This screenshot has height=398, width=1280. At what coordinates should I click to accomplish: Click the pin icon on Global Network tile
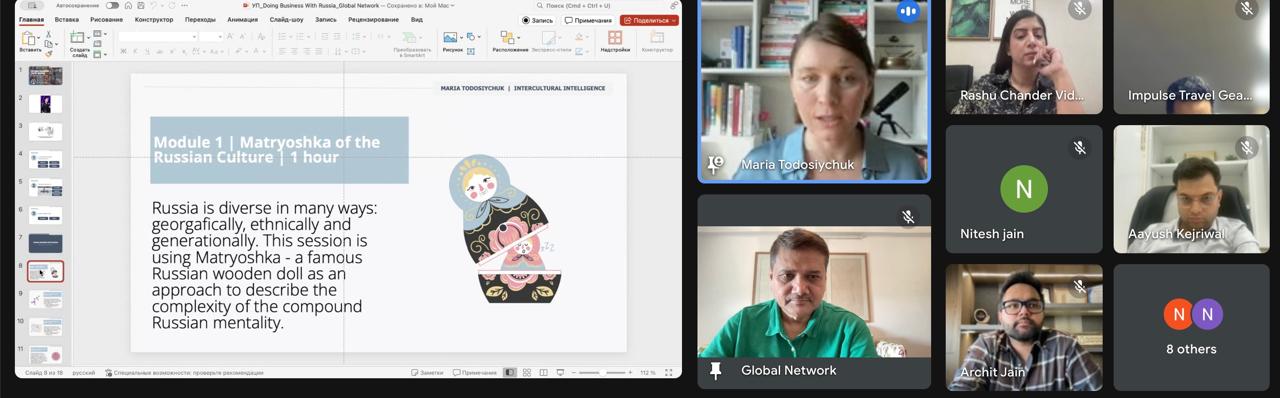click(715, 371)
